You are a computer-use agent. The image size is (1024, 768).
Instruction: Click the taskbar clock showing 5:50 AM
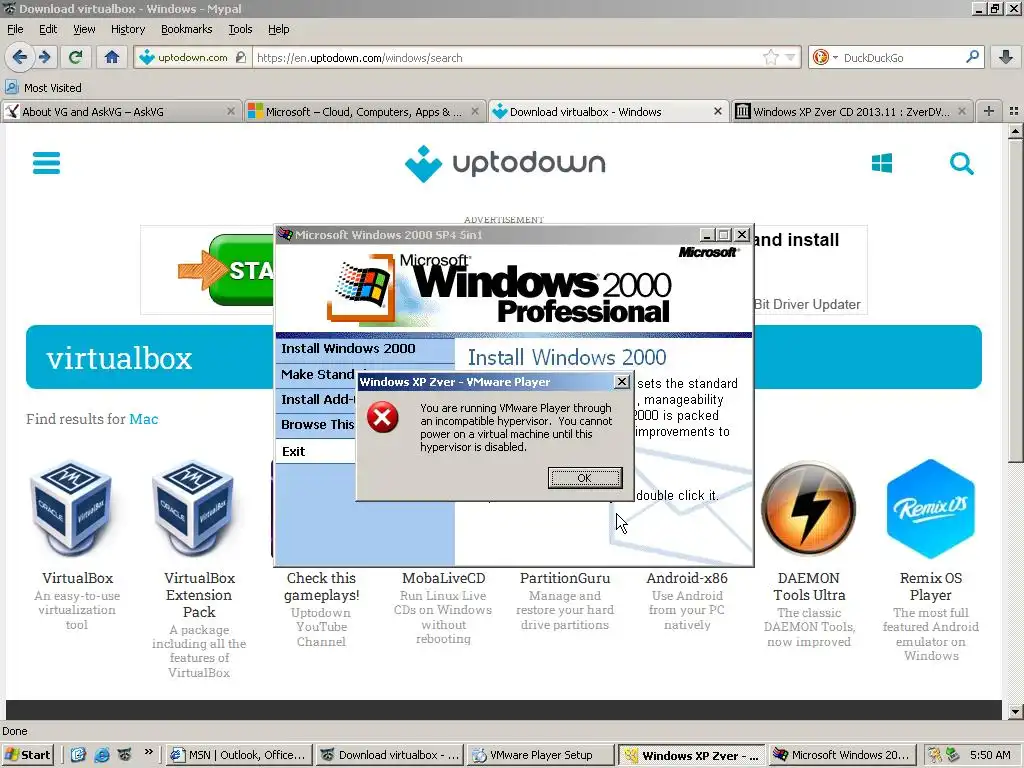click(x=990, y=755)
